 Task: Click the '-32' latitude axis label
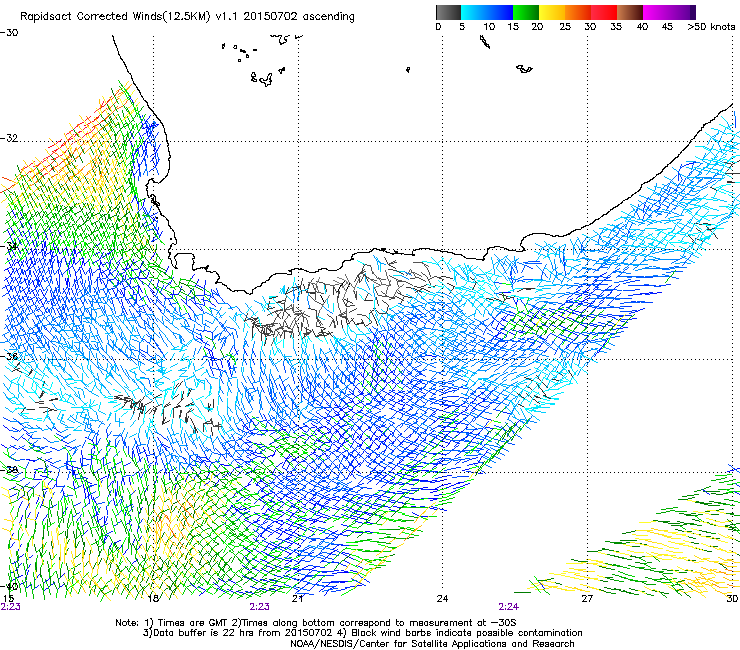(x=9, y=138)
